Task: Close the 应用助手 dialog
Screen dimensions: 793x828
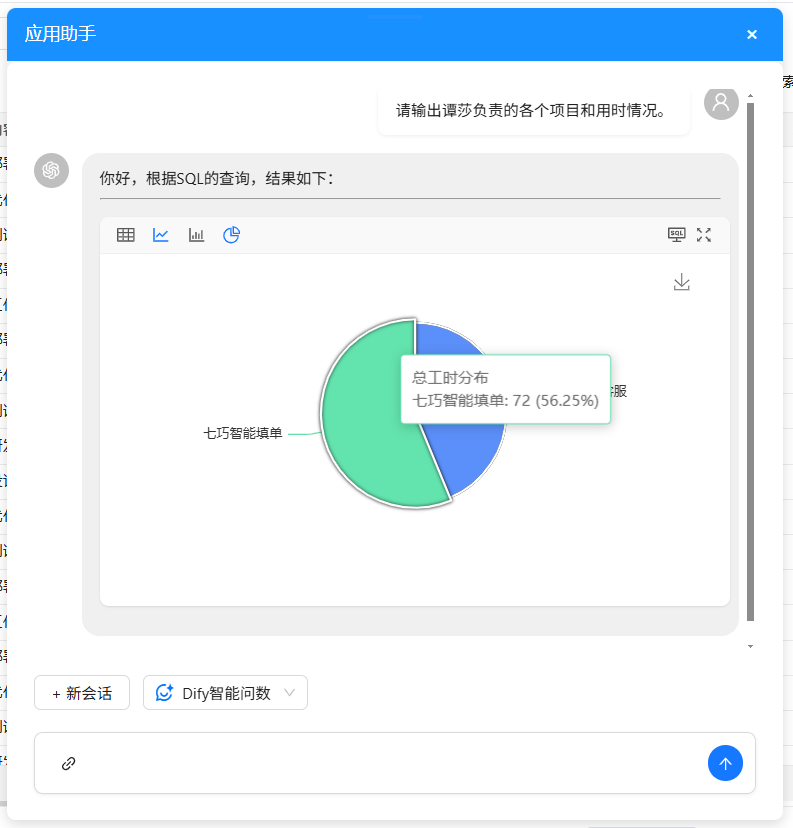Action: click(752, 35)
